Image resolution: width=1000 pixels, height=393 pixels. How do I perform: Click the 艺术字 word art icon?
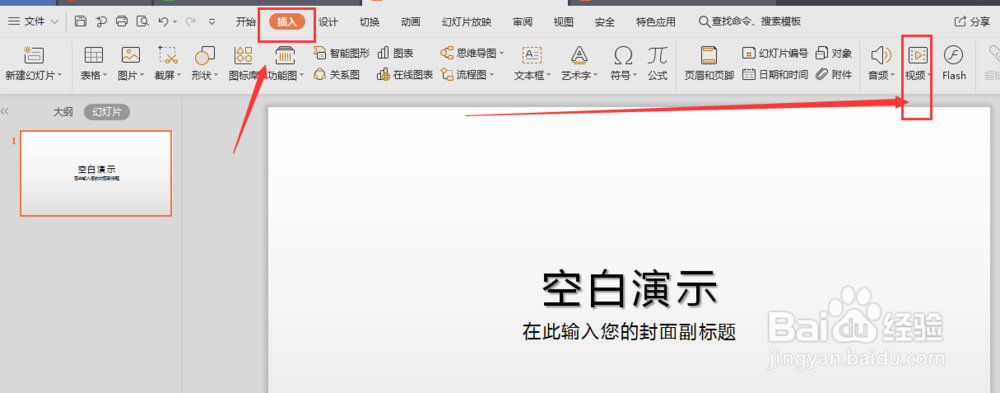coord(579,56)
